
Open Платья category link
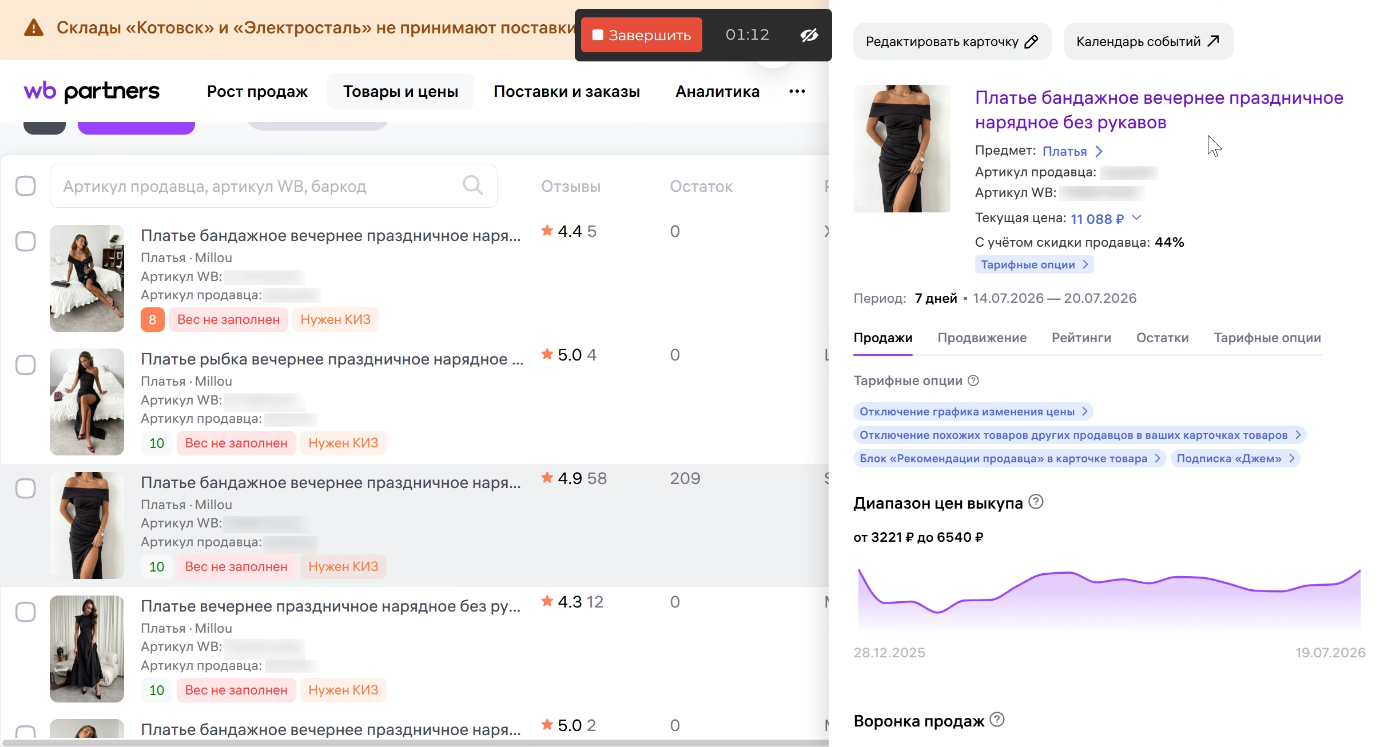(x=1065, y=151)
